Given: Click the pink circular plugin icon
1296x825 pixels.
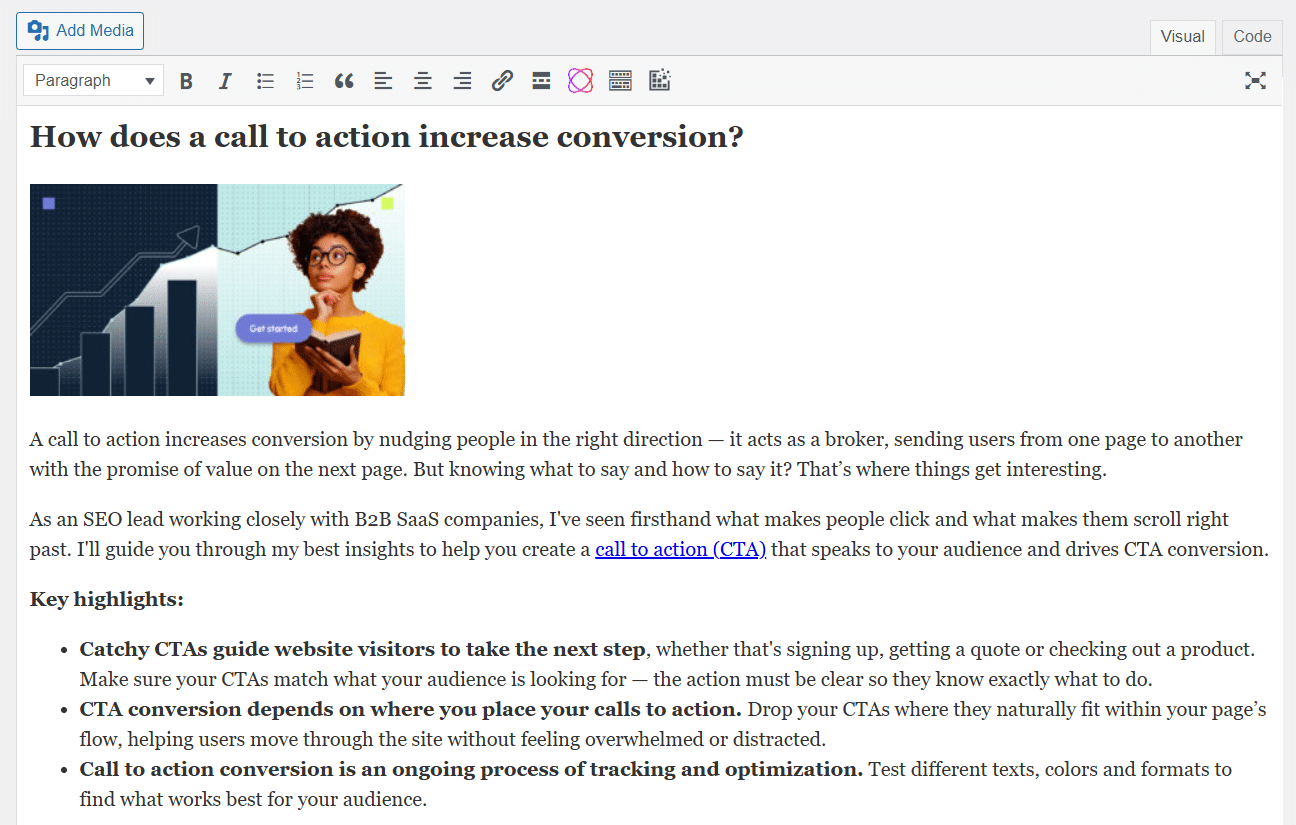Looking at the screenshot, I should [x=581, y=81].
